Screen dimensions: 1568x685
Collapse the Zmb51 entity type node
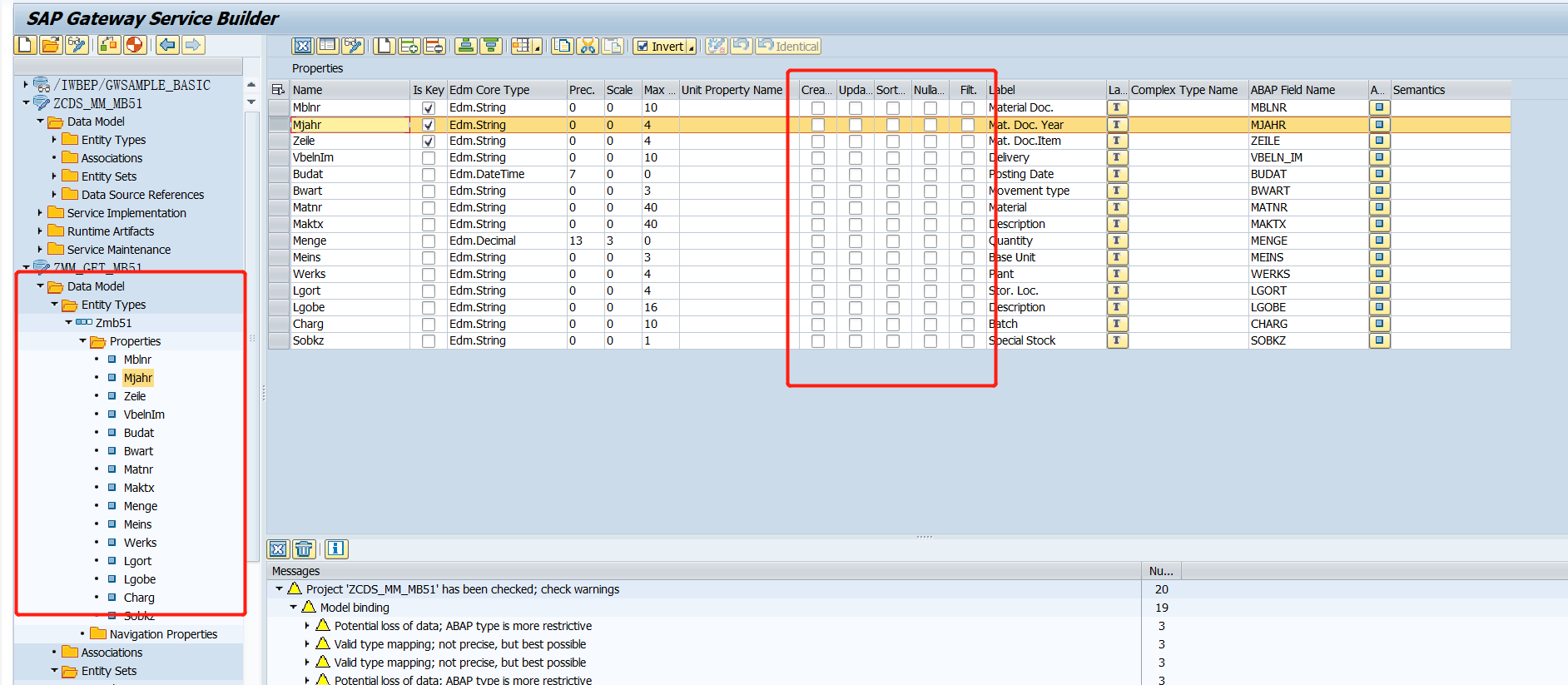68,322
